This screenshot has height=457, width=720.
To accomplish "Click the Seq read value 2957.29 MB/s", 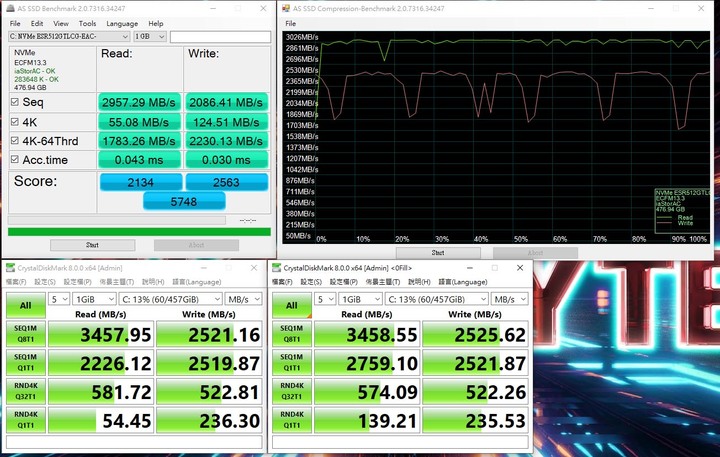I will click(139, 102).
